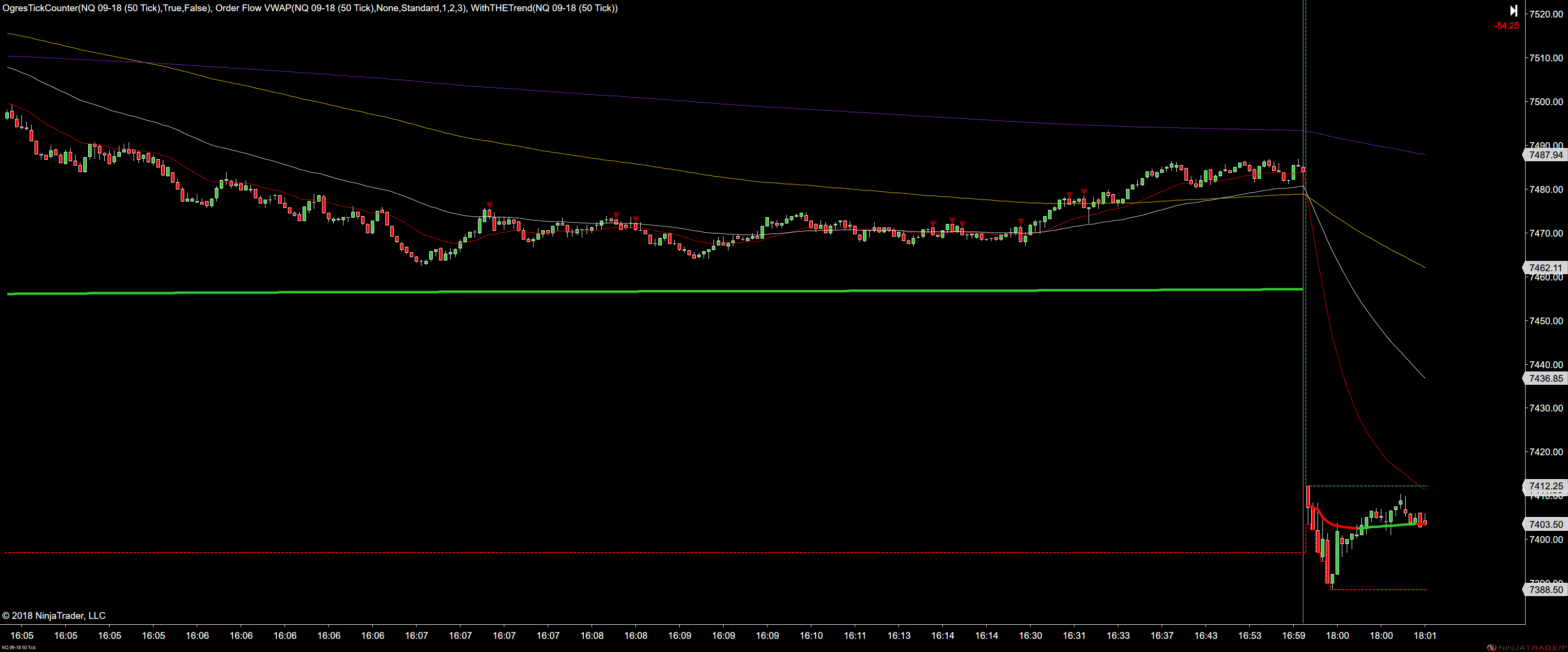Click the 7487.94 price marker

point(1545,155)
